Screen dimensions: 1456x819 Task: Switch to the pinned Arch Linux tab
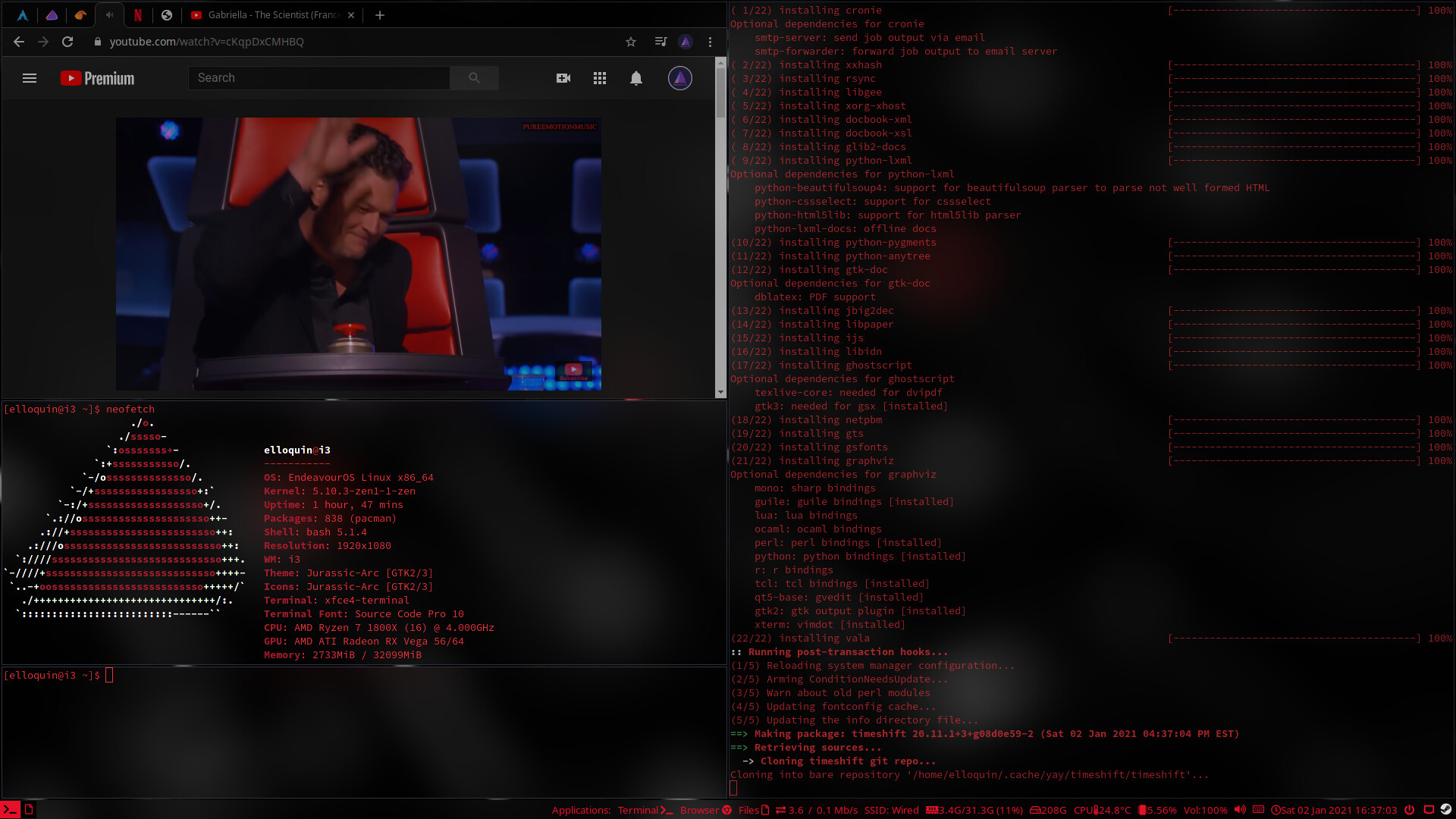(22, 14)
